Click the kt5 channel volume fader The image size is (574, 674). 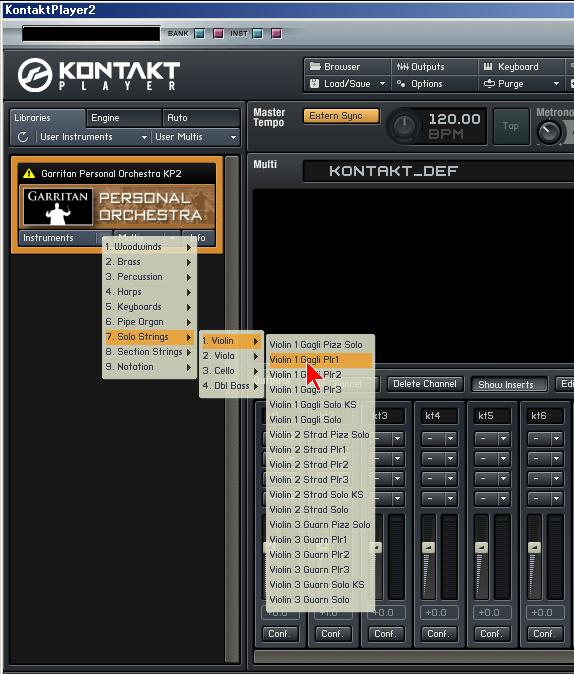pos(481,548)
